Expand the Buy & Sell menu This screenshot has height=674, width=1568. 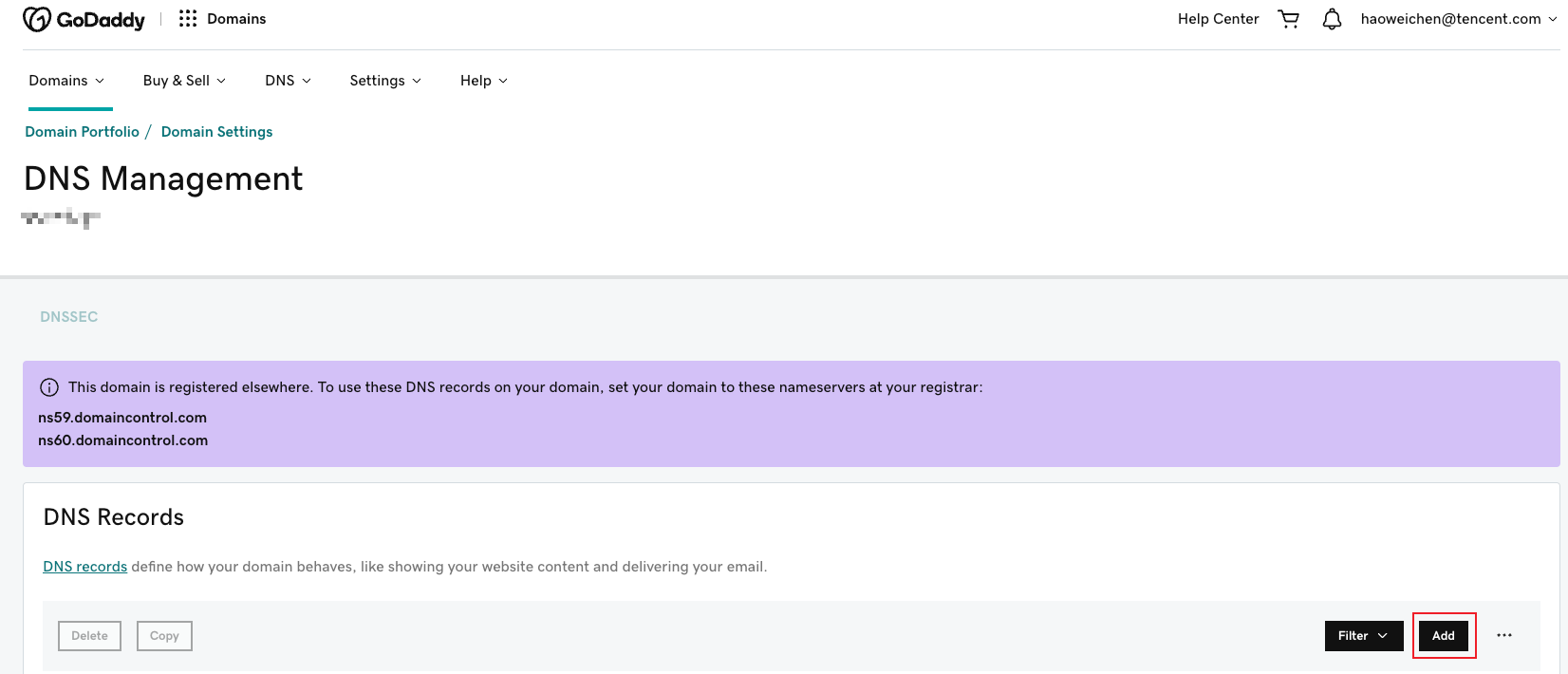[184, 81]
